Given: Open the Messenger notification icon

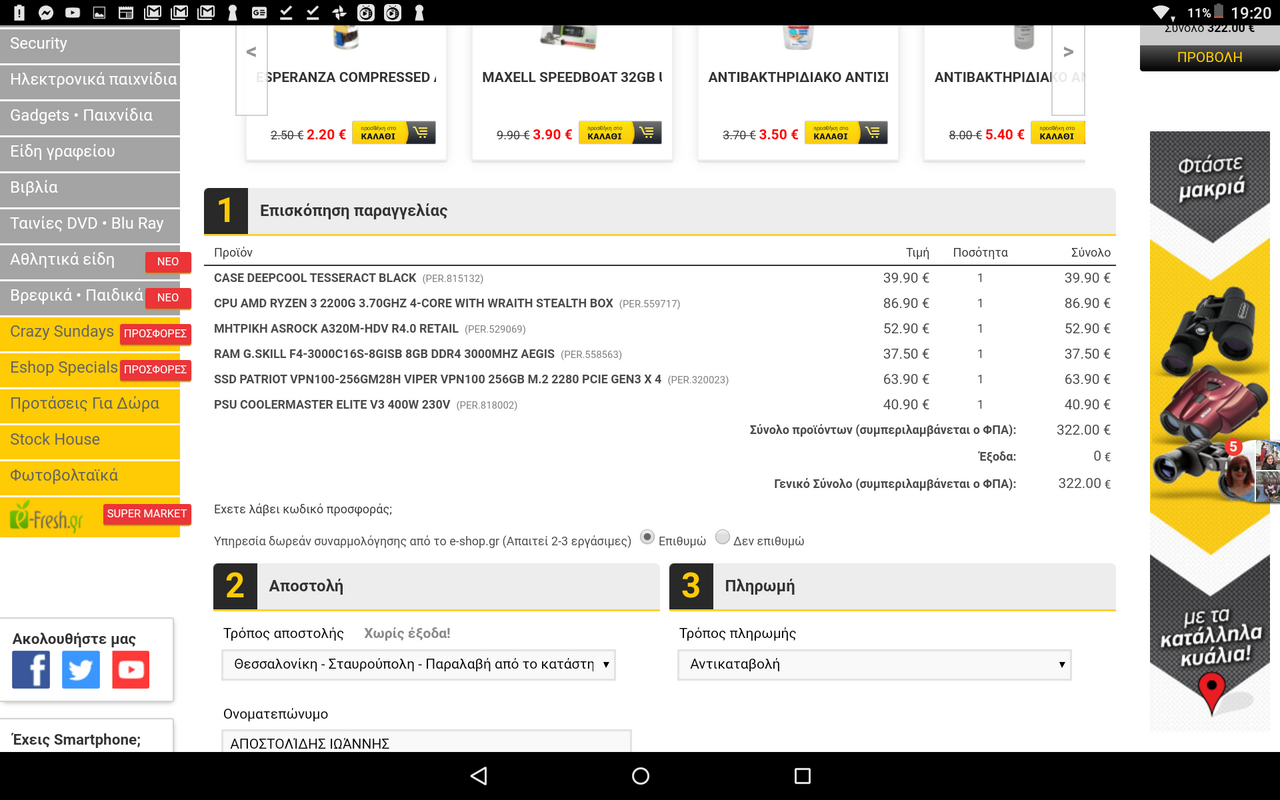Looking at the screenshot, I should click(x=46, y=12).
